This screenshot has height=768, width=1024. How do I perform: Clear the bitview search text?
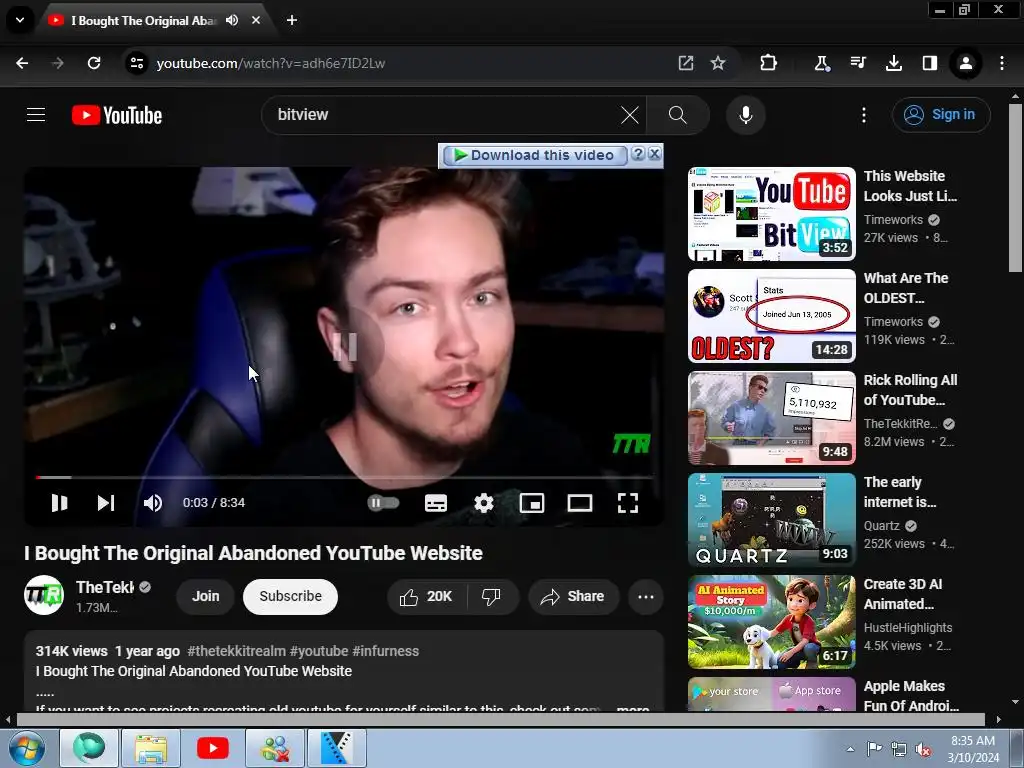tap(630, 115)
